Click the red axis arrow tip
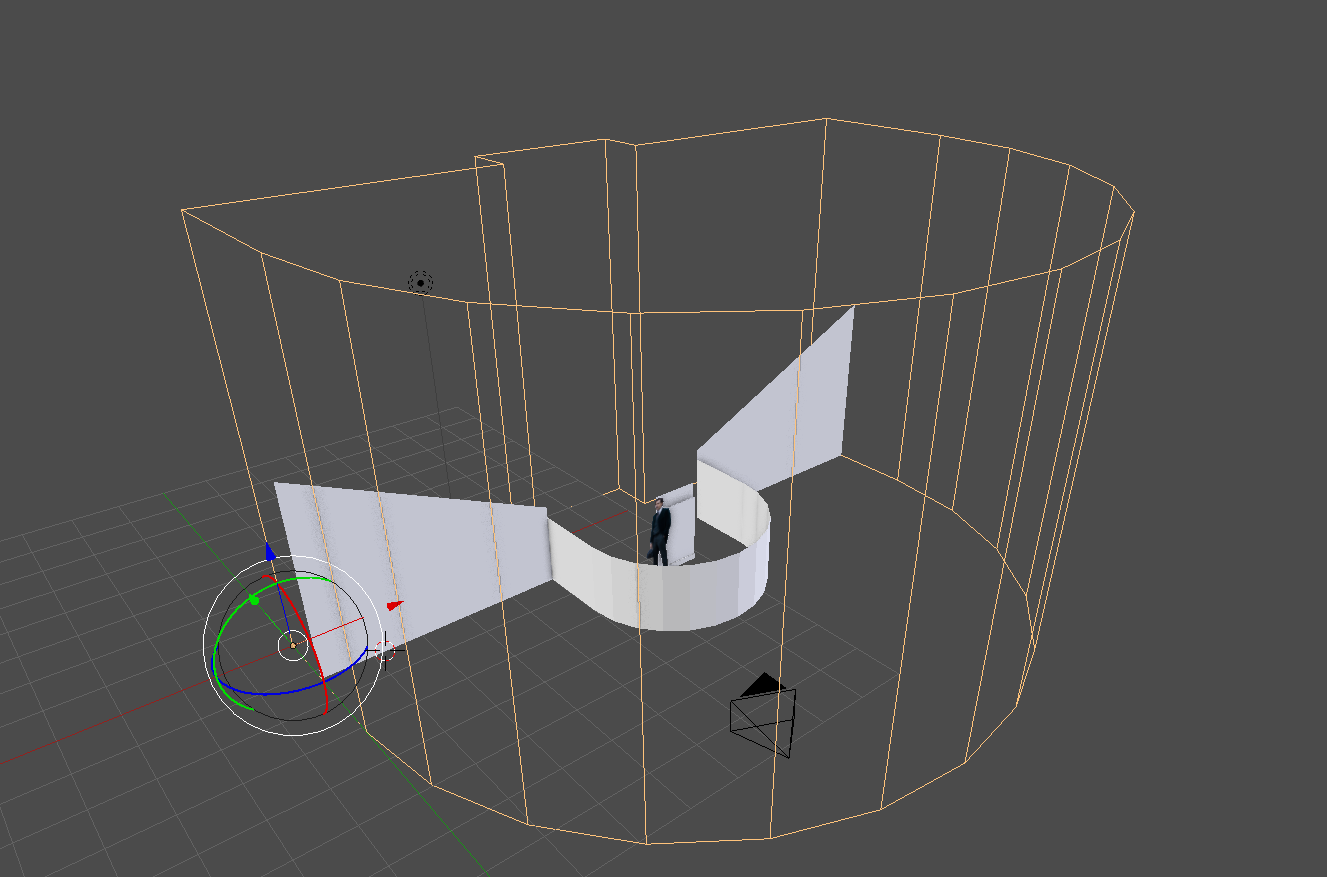The width and height of the screenshot is (1327, 877). pos(395,605)
